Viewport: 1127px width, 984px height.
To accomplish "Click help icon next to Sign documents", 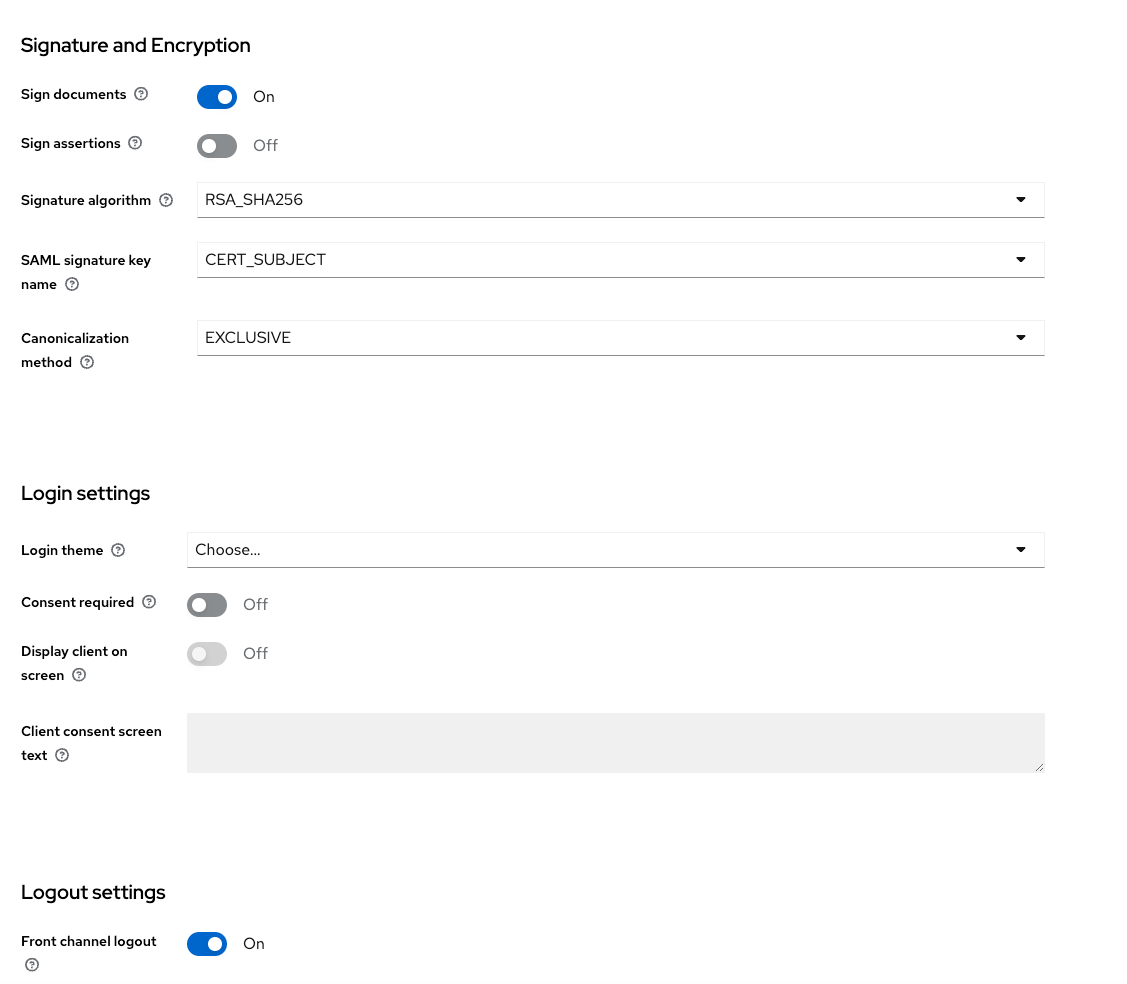I will point(141,94).
